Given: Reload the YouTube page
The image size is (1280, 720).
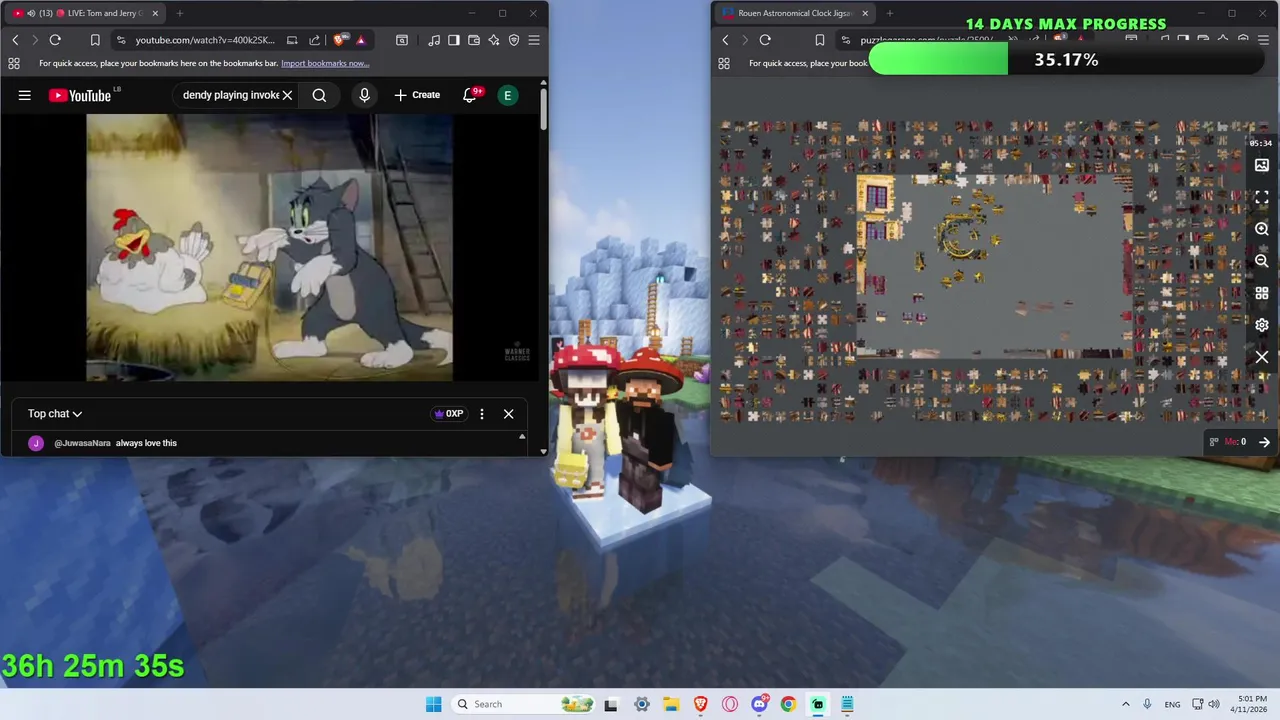Looking at the screenshot, I should (x=55, y=40).
